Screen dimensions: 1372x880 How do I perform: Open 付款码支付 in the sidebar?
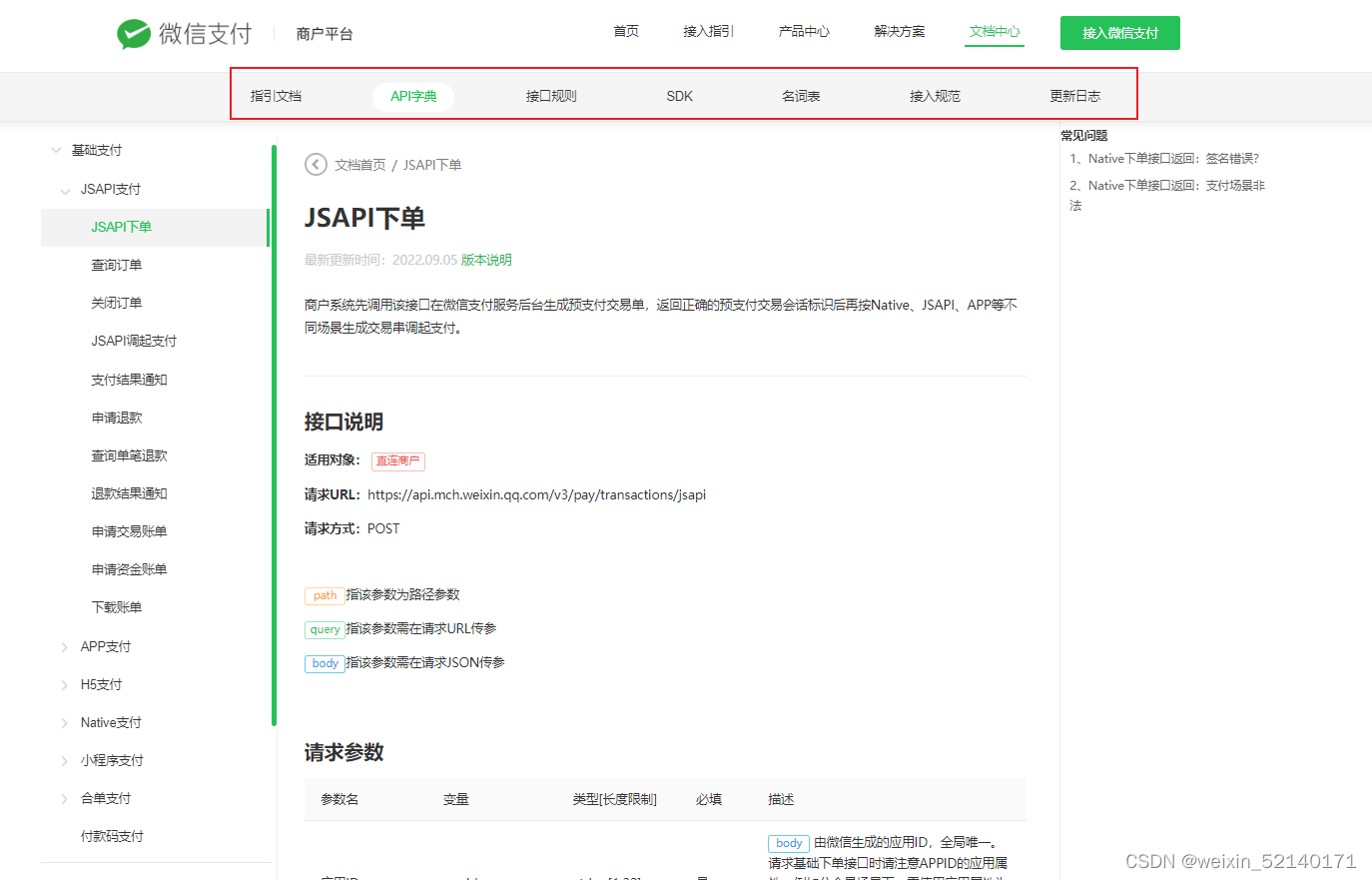point(112,836)
